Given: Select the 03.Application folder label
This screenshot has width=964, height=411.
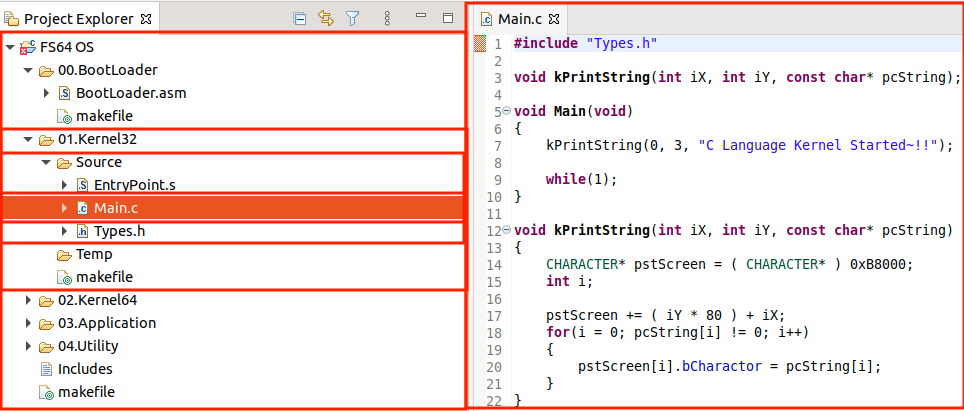Looking at the screenshot, I should [x=107, y=323].
